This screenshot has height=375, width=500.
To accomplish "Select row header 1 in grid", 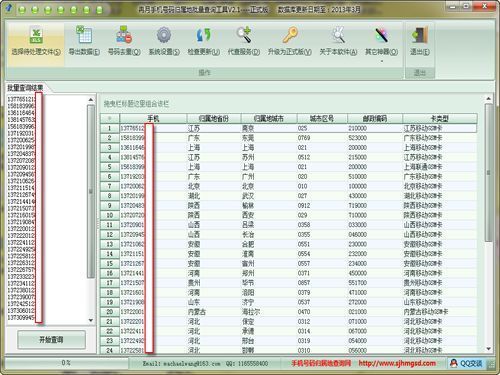I will [x=110, y=128].
